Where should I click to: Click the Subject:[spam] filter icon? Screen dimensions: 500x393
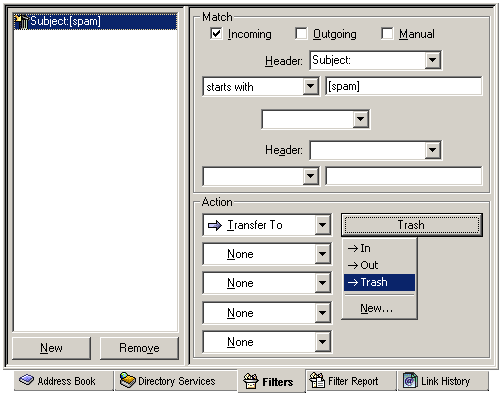coord(22,22)
